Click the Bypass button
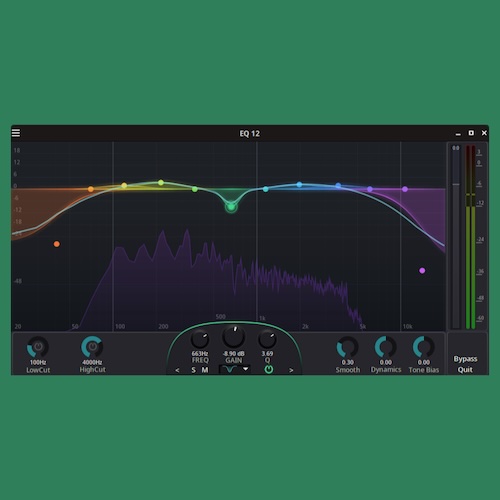This screenshot has width=500, height=500. [465, 359]
